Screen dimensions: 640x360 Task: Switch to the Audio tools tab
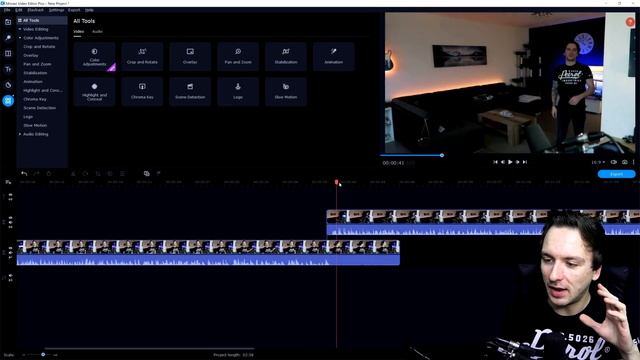pos(97,31)
